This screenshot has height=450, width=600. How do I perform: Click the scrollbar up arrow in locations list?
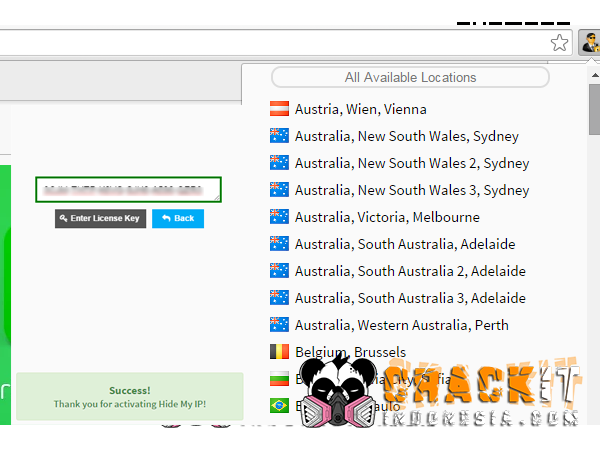coord(595,75)
